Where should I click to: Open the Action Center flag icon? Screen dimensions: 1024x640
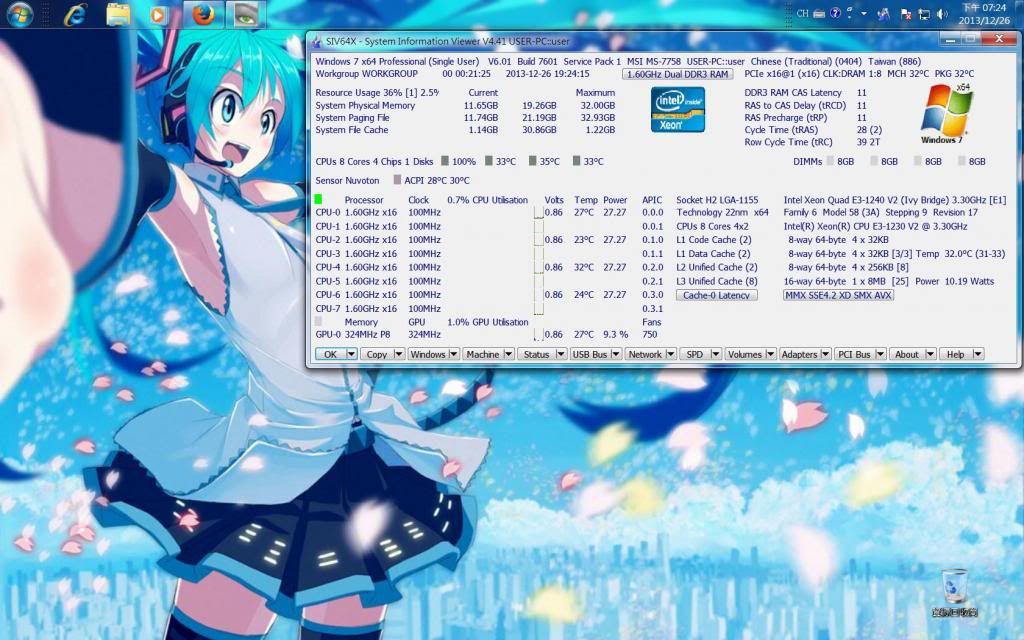[906, 14]
